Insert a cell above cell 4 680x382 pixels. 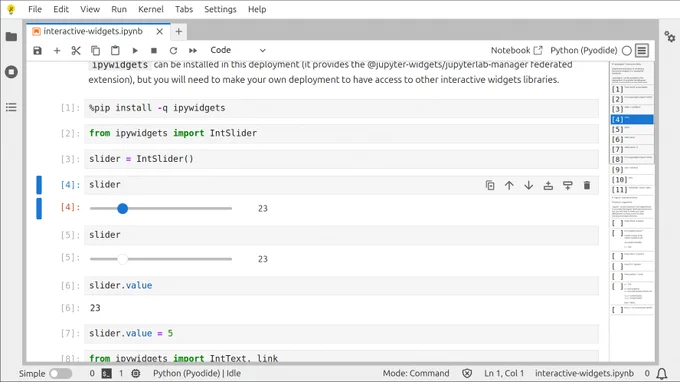tap(548, 186)
